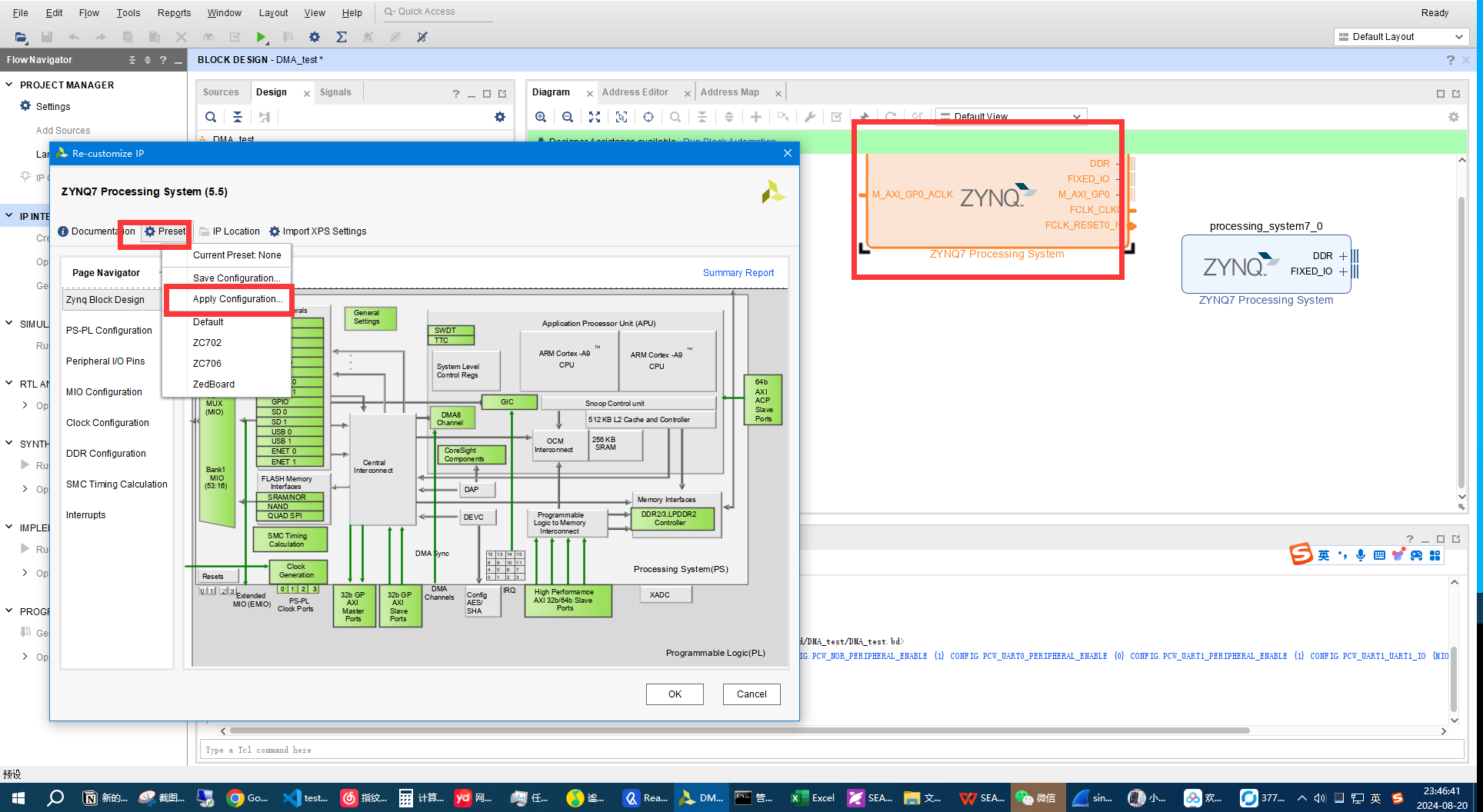Choose ZedBoard preset
Image resolution: width=1483 pixels, height=812 pixels.
click(x=214, y=384)
